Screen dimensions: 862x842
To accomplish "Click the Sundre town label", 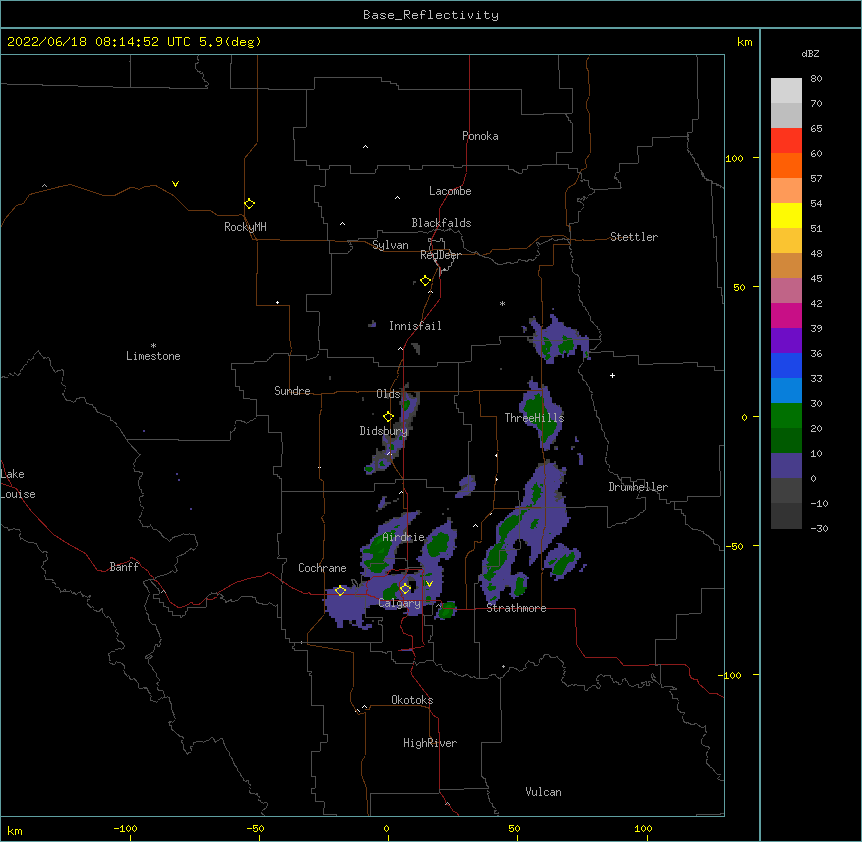I will [292, 391].
